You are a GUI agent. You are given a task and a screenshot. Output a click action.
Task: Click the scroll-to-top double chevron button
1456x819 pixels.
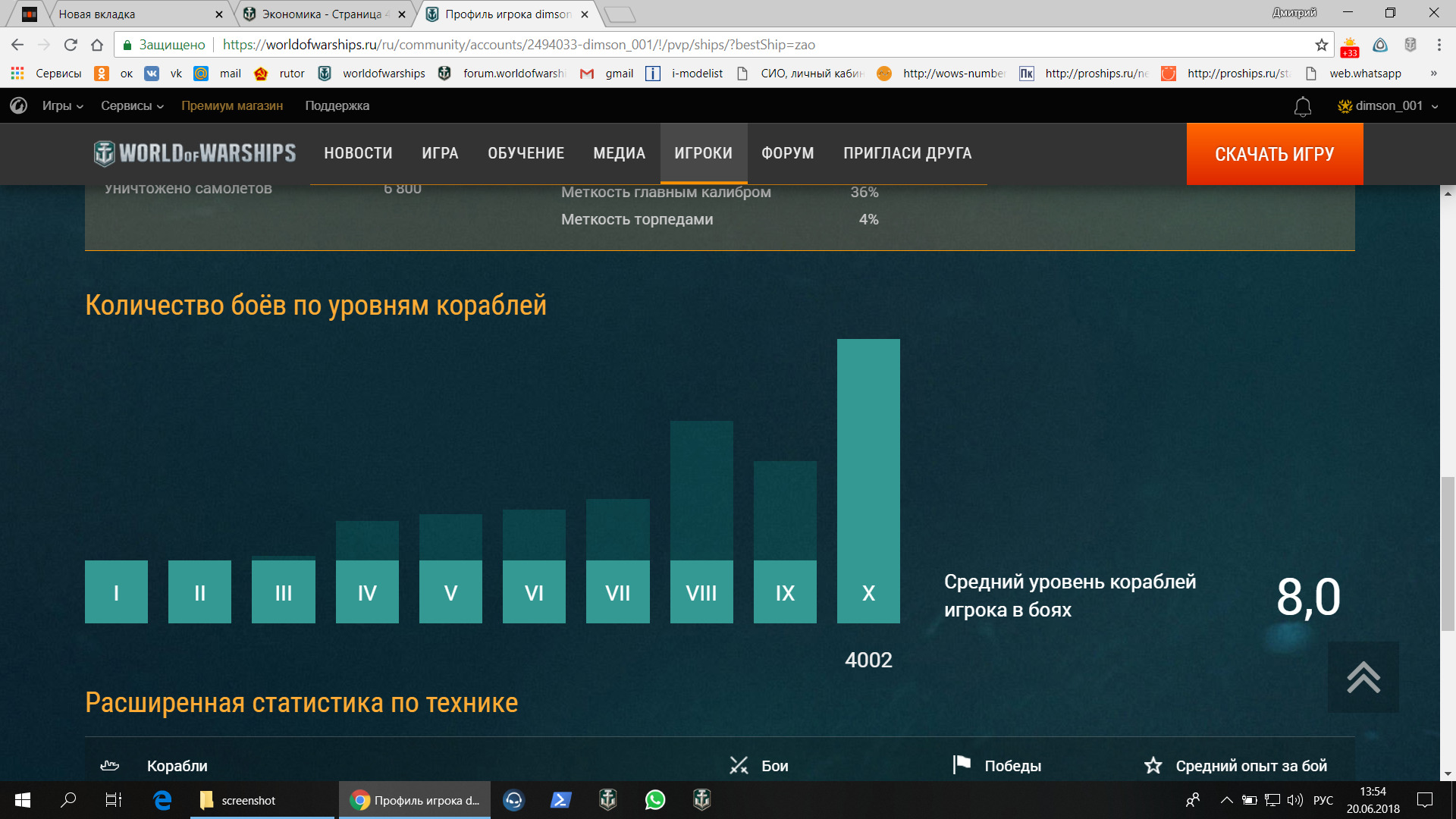[x=1363, y=677]
